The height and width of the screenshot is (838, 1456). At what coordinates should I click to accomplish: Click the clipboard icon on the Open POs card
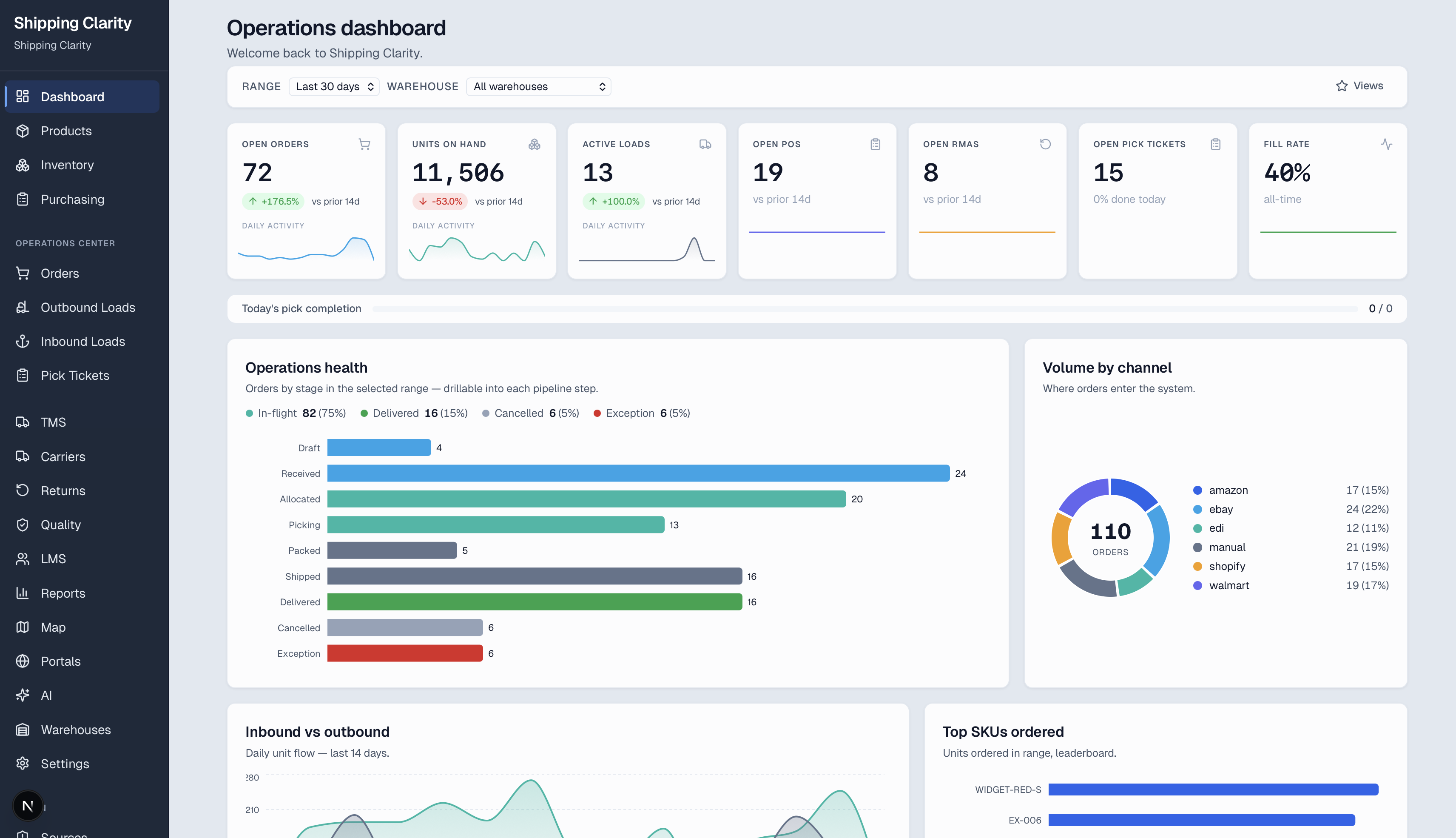875,144
